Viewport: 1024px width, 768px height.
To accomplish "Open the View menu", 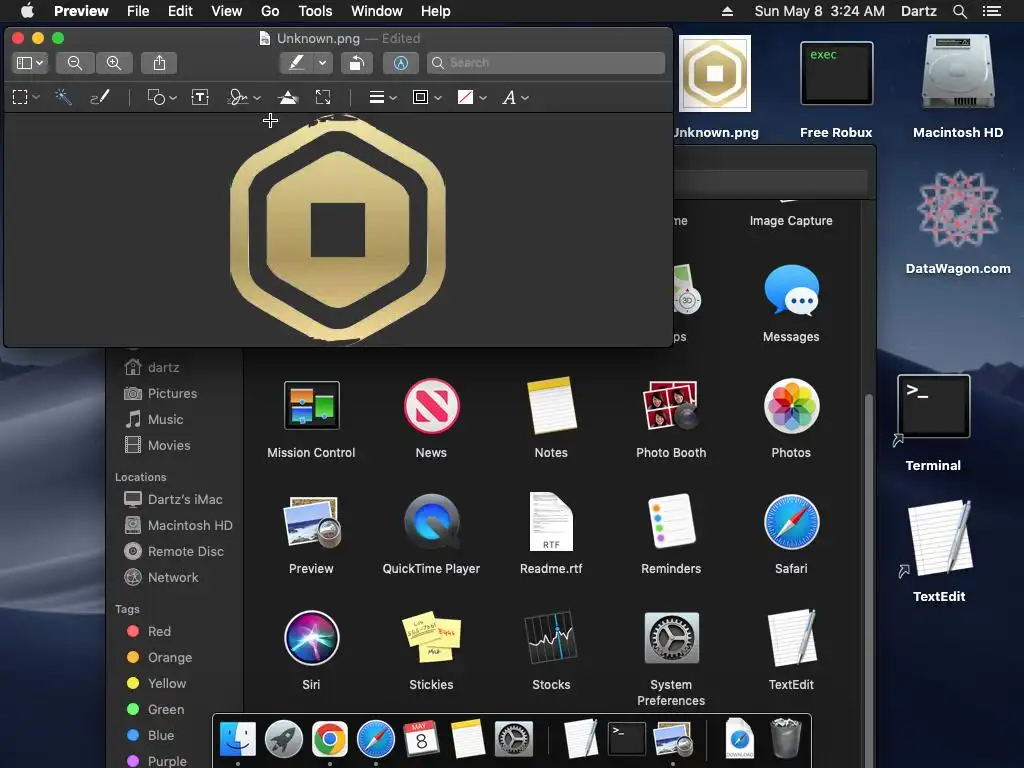I will click(x=227, y=11).
